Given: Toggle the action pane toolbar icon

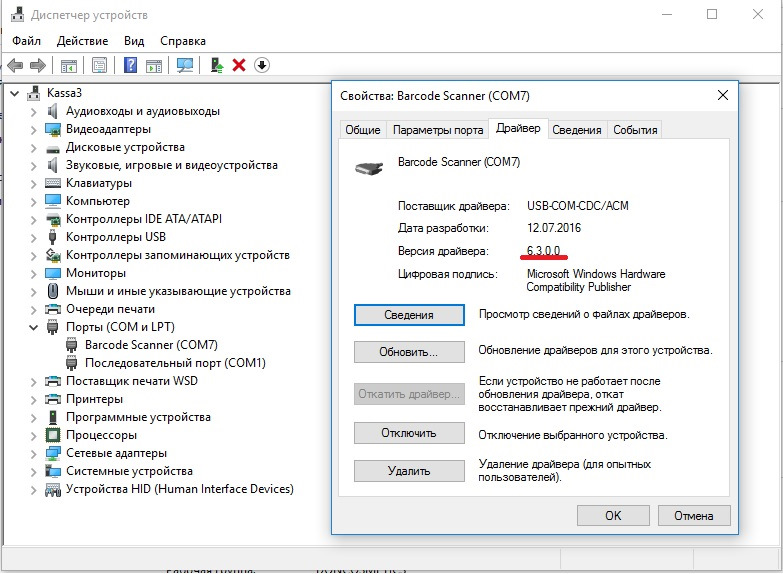Looking at the screenshot, I should tap(154, 65).
